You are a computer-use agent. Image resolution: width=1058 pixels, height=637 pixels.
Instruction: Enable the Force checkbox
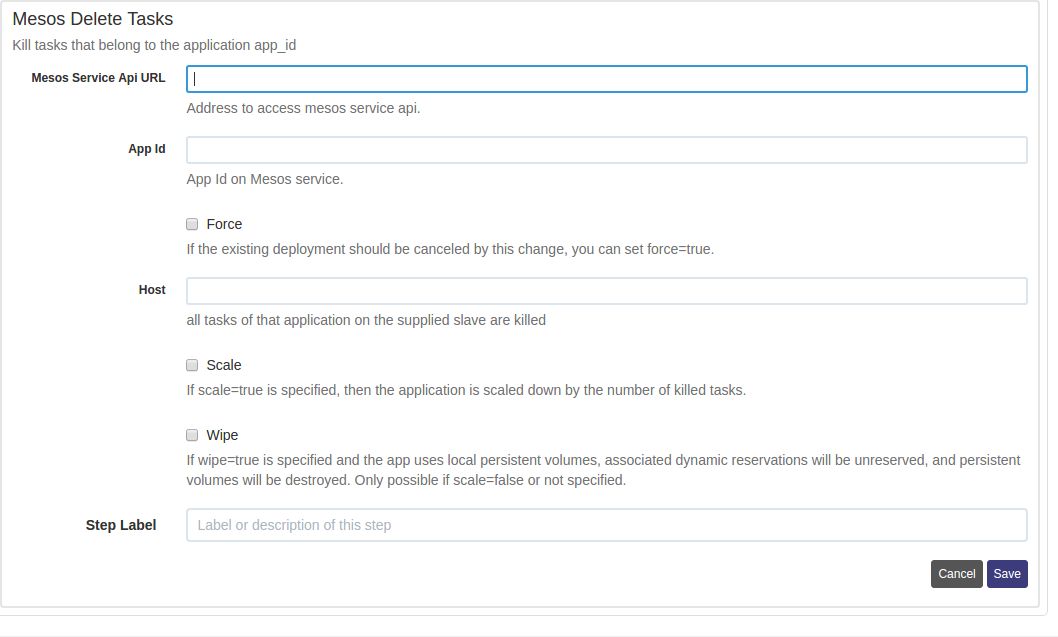click(x=192, y=224)
